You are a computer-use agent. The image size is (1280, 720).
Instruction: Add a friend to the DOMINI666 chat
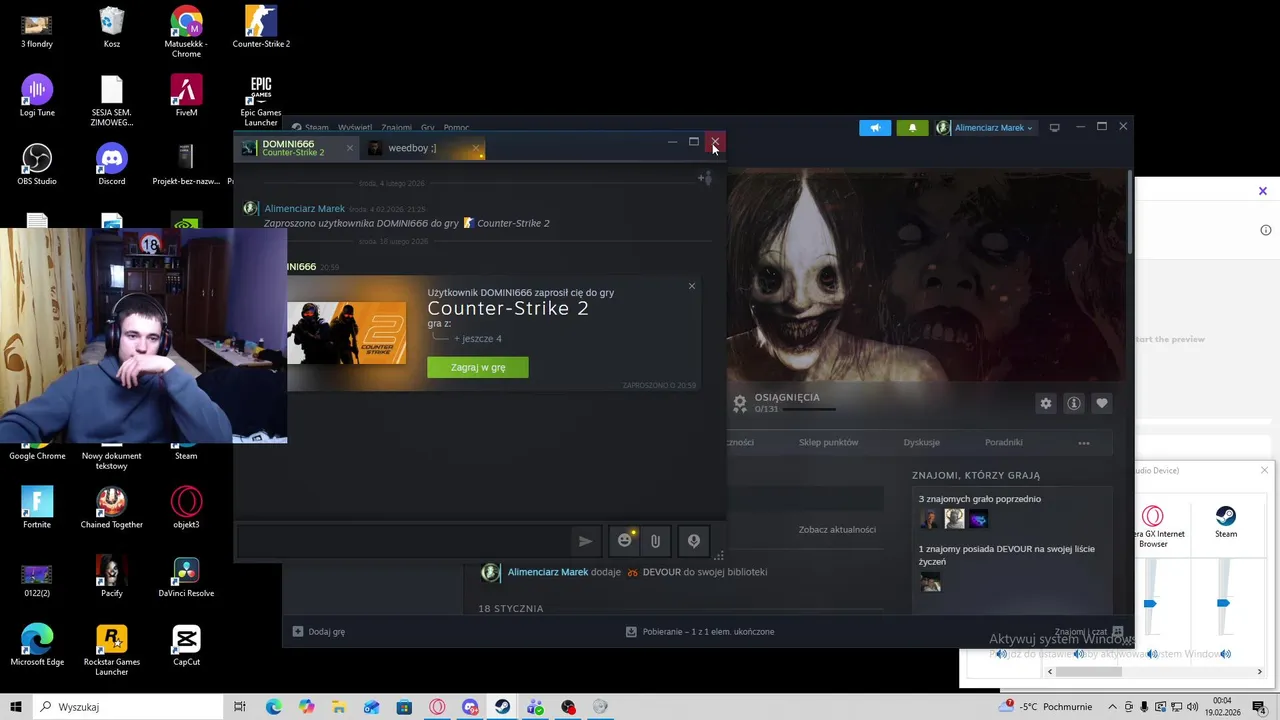705,178
